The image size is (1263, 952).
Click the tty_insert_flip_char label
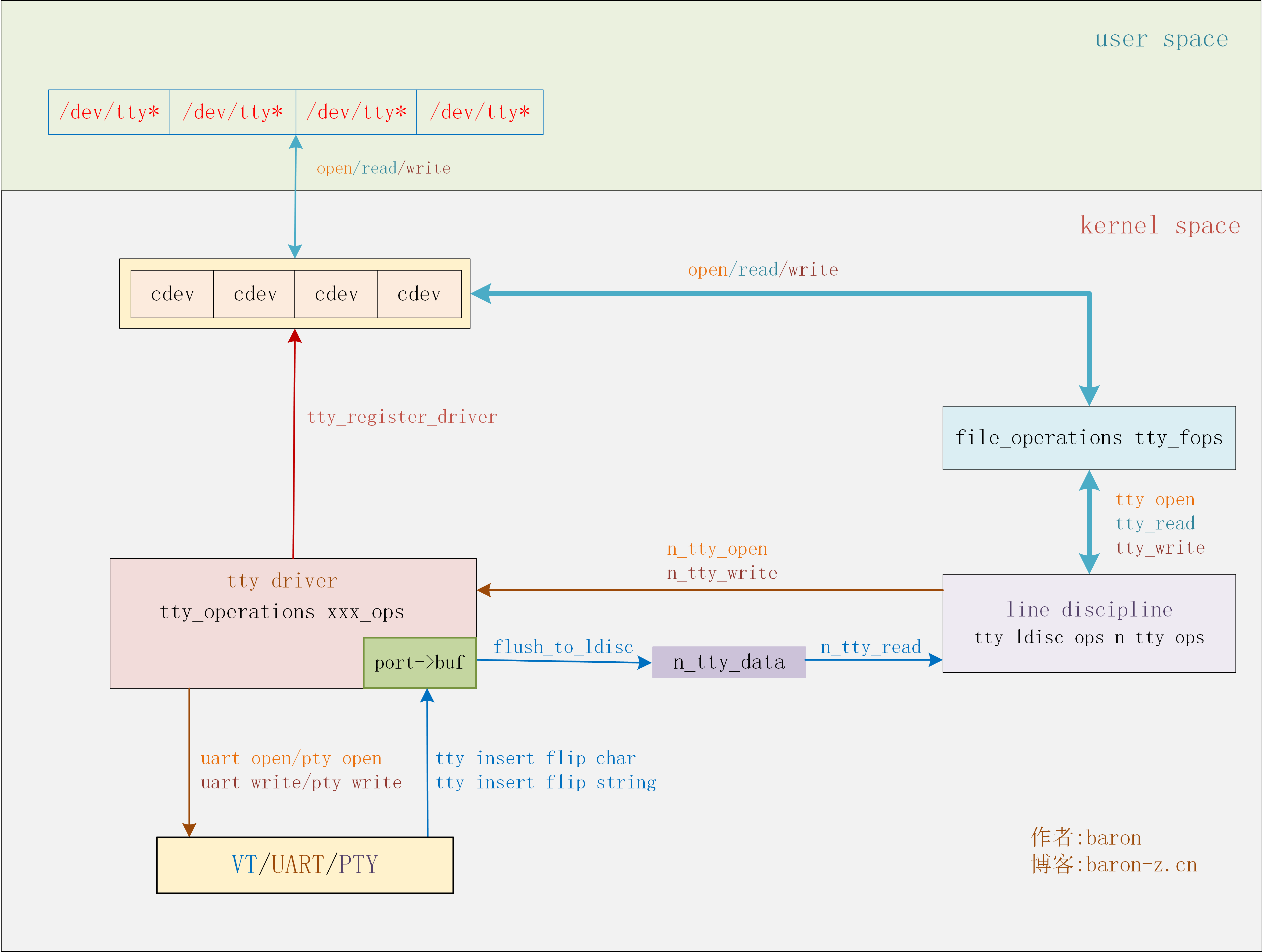(x=536, y=758)
